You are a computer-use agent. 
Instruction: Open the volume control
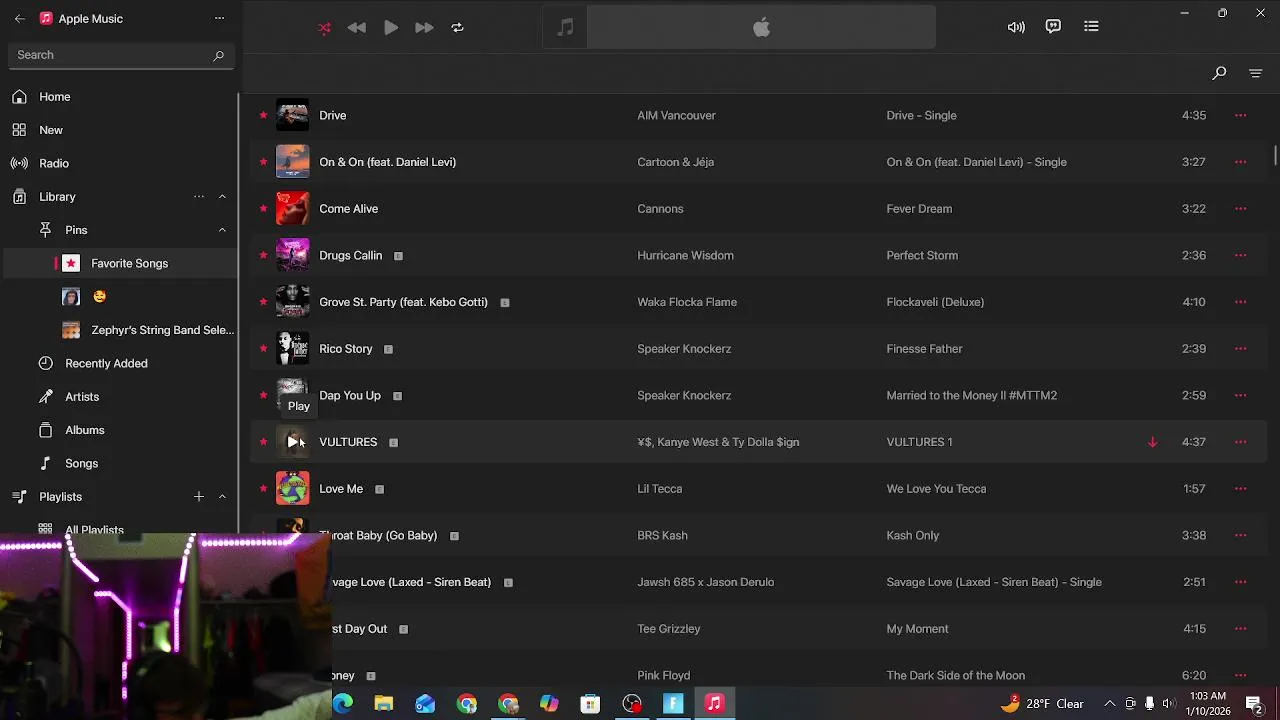(1016, 27)
